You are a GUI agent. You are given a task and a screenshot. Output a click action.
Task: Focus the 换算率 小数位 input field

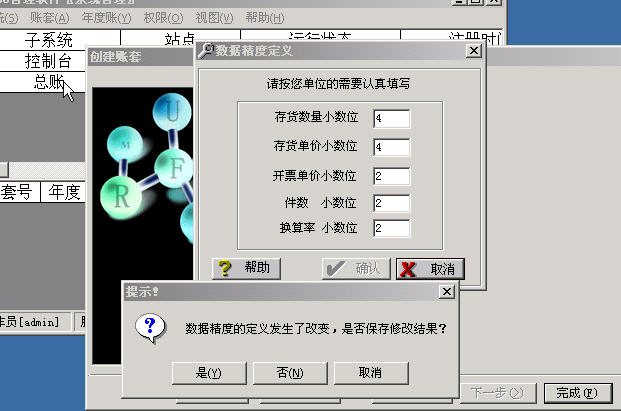tap(391, 228)
